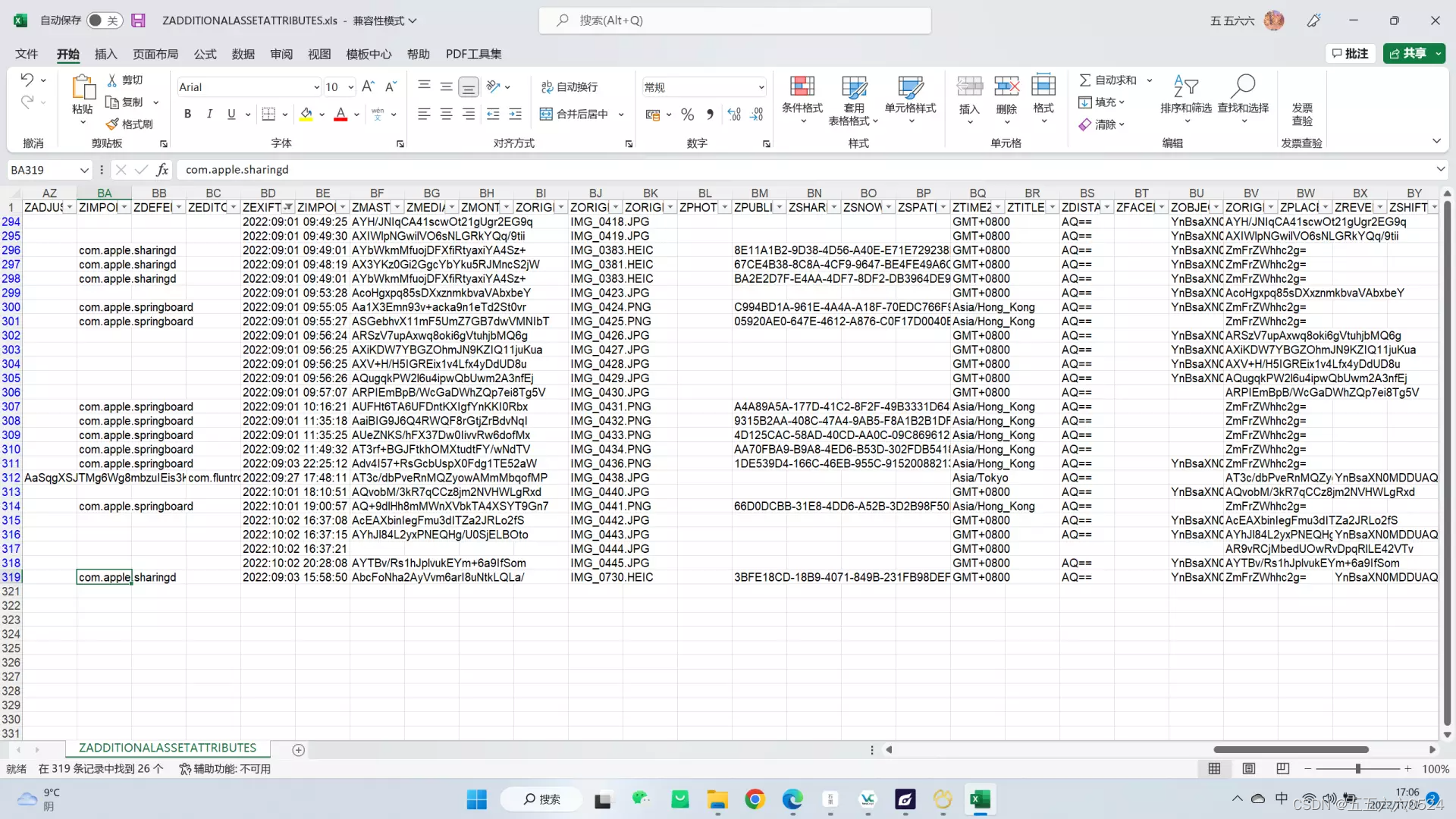
Task: Click the Increase Font Size icon
Action: pos(368,86)
